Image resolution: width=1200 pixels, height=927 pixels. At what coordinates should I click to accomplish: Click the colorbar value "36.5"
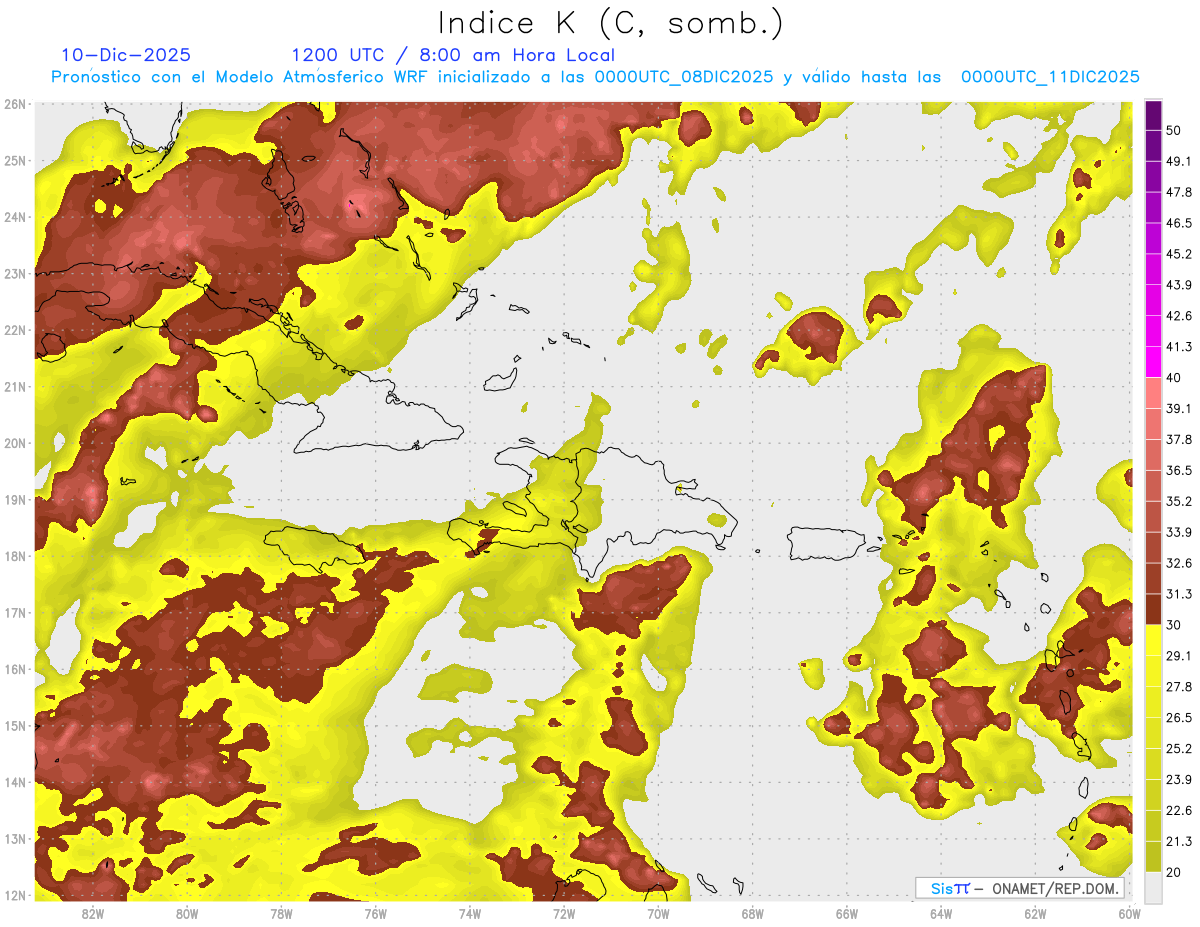tap(1179, 470)
